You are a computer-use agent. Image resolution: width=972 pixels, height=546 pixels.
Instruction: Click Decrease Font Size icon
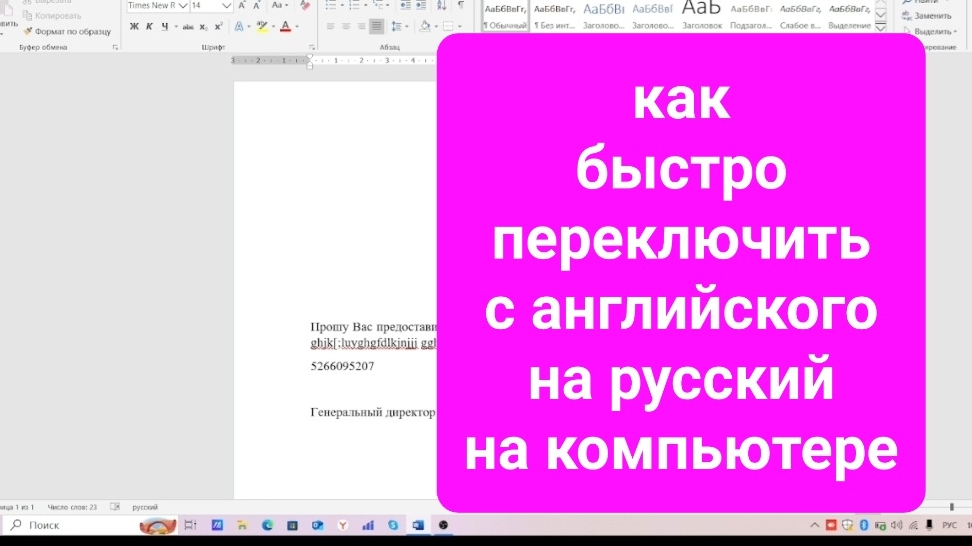pyautogui.click(x=257, y=6)
